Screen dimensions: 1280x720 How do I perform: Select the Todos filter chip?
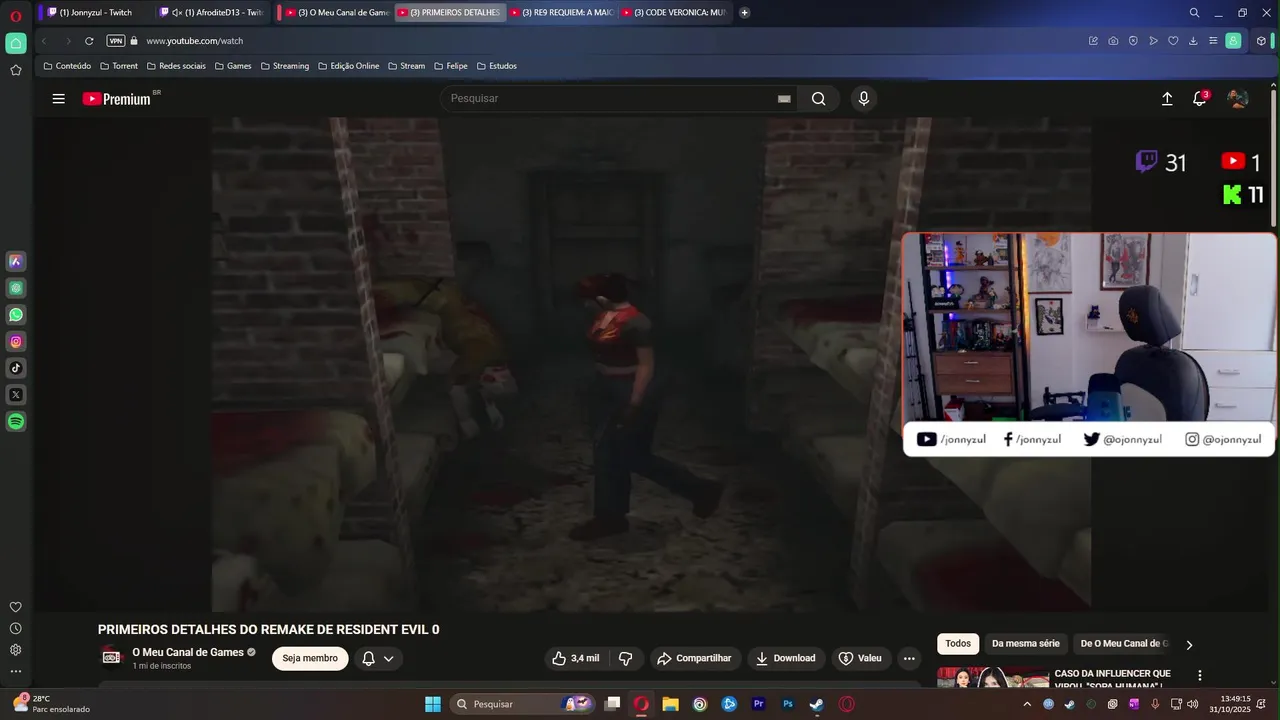pos(958,644)
